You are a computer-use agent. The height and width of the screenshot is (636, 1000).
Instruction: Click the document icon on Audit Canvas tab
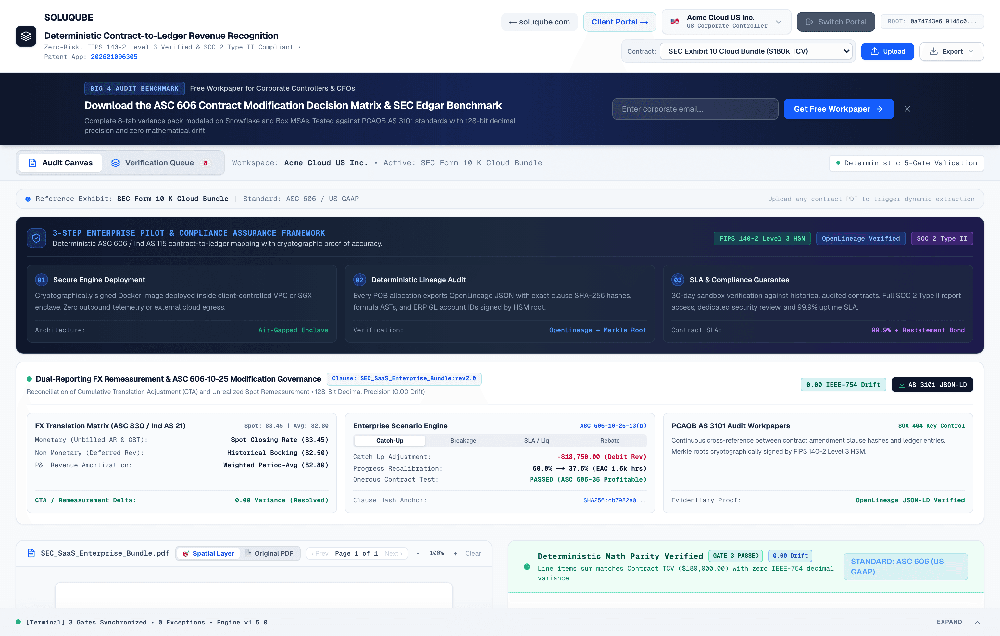33,163
